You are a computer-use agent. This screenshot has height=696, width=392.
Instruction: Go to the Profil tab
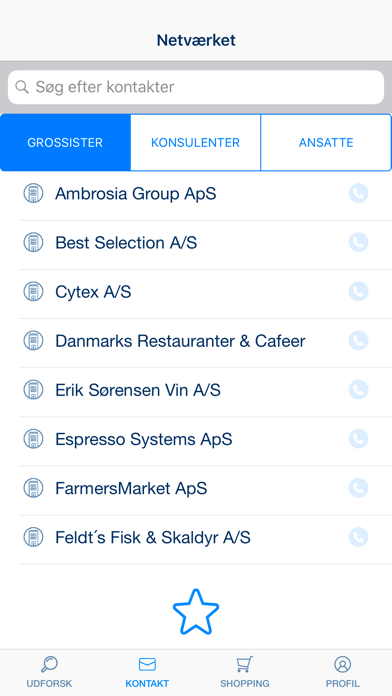(x=342, y=672)
